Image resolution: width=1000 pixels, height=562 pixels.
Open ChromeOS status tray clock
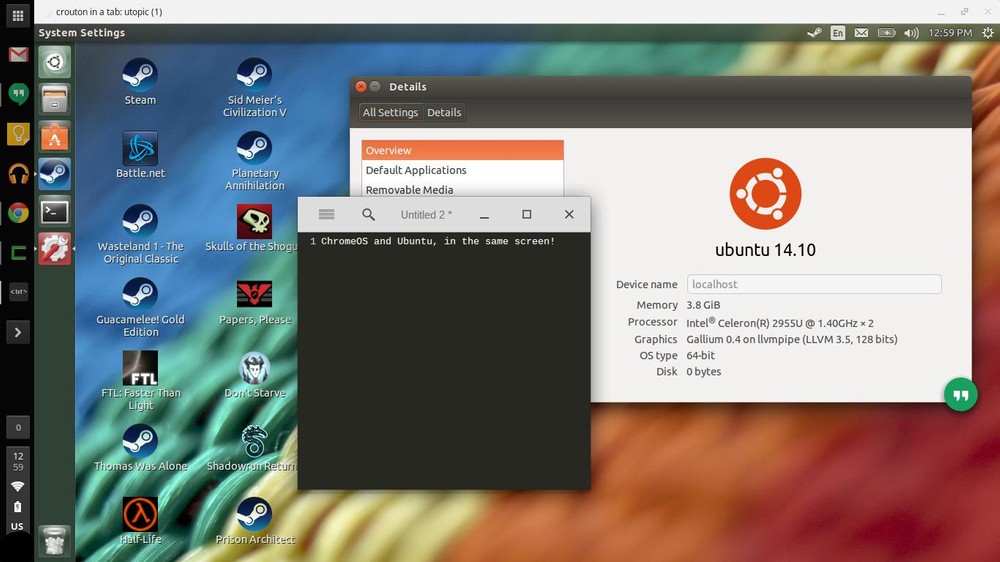[18, 461]
